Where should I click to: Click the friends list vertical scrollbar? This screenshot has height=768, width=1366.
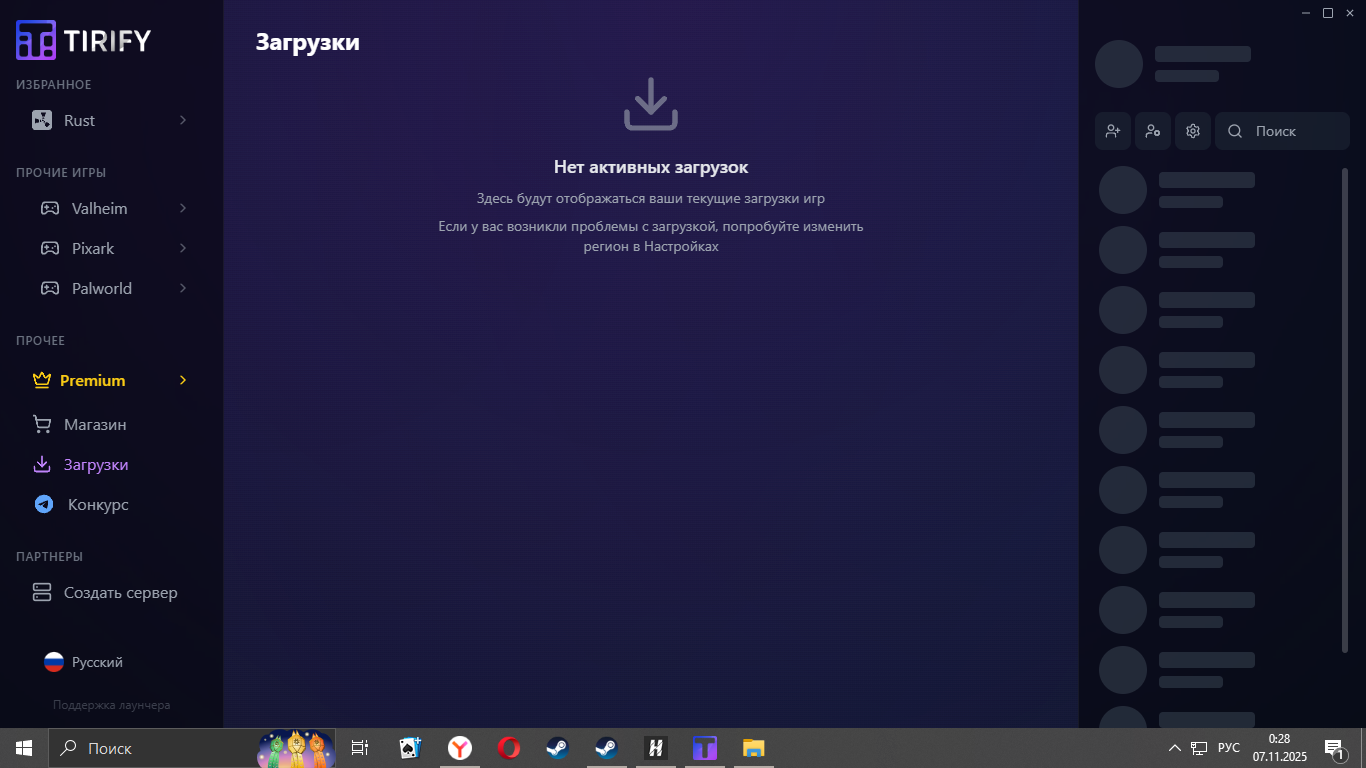(1344, 410)
